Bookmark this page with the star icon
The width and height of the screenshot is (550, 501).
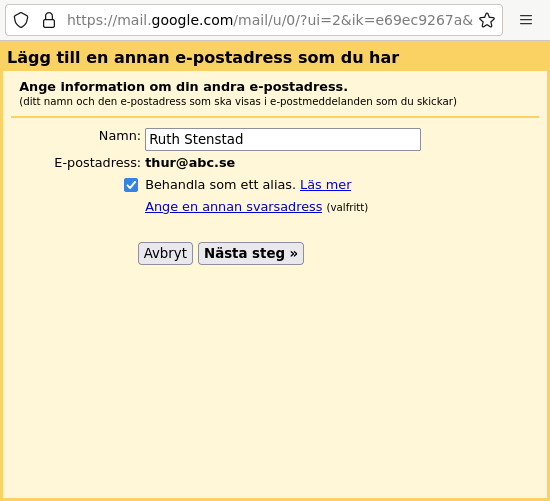click(487, 20)
